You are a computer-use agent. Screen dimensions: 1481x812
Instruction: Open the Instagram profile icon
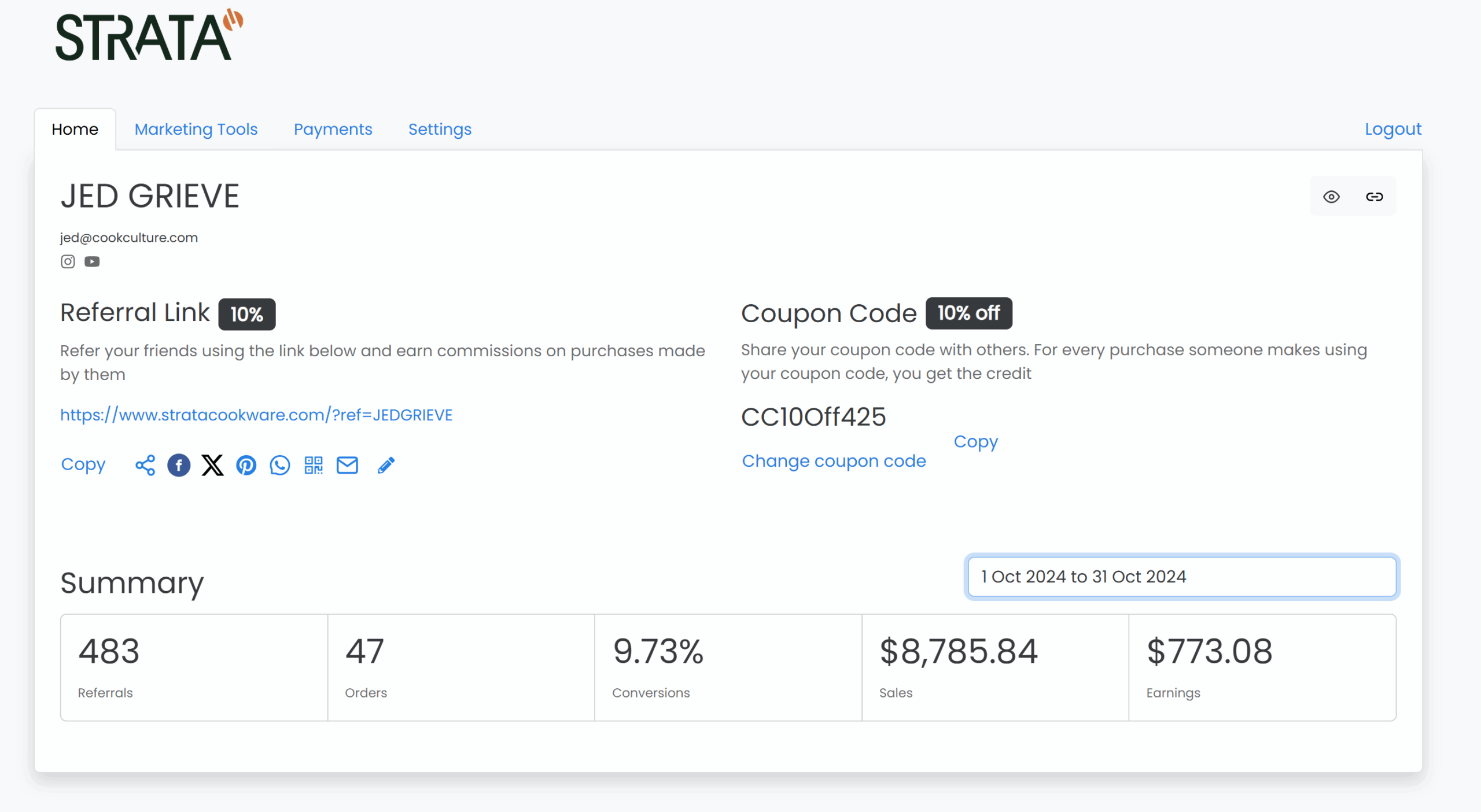(x=68, y=261)
